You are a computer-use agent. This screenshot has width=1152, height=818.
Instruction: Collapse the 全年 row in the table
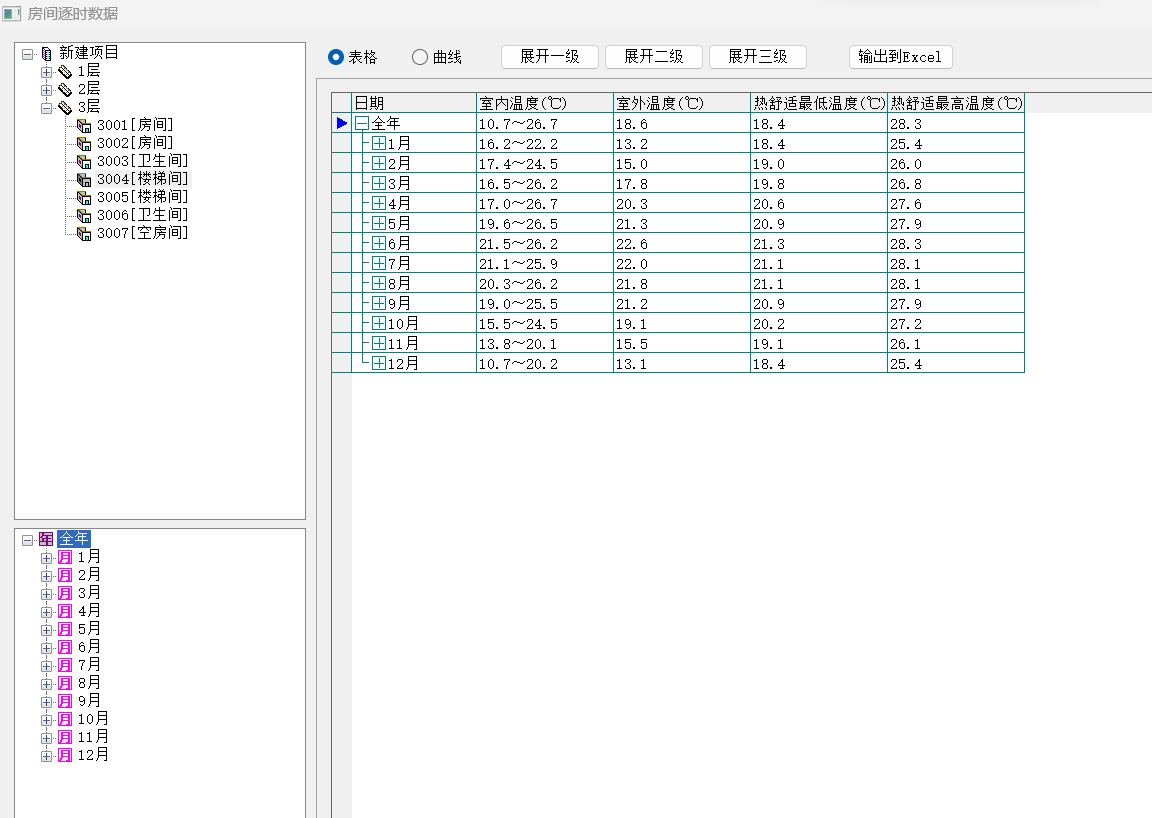(x=362, y=123)
